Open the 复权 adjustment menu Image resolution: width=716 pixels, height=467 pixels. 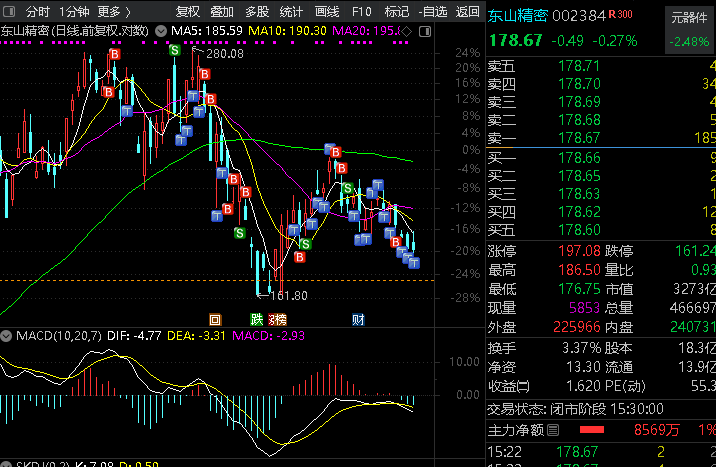188,11
